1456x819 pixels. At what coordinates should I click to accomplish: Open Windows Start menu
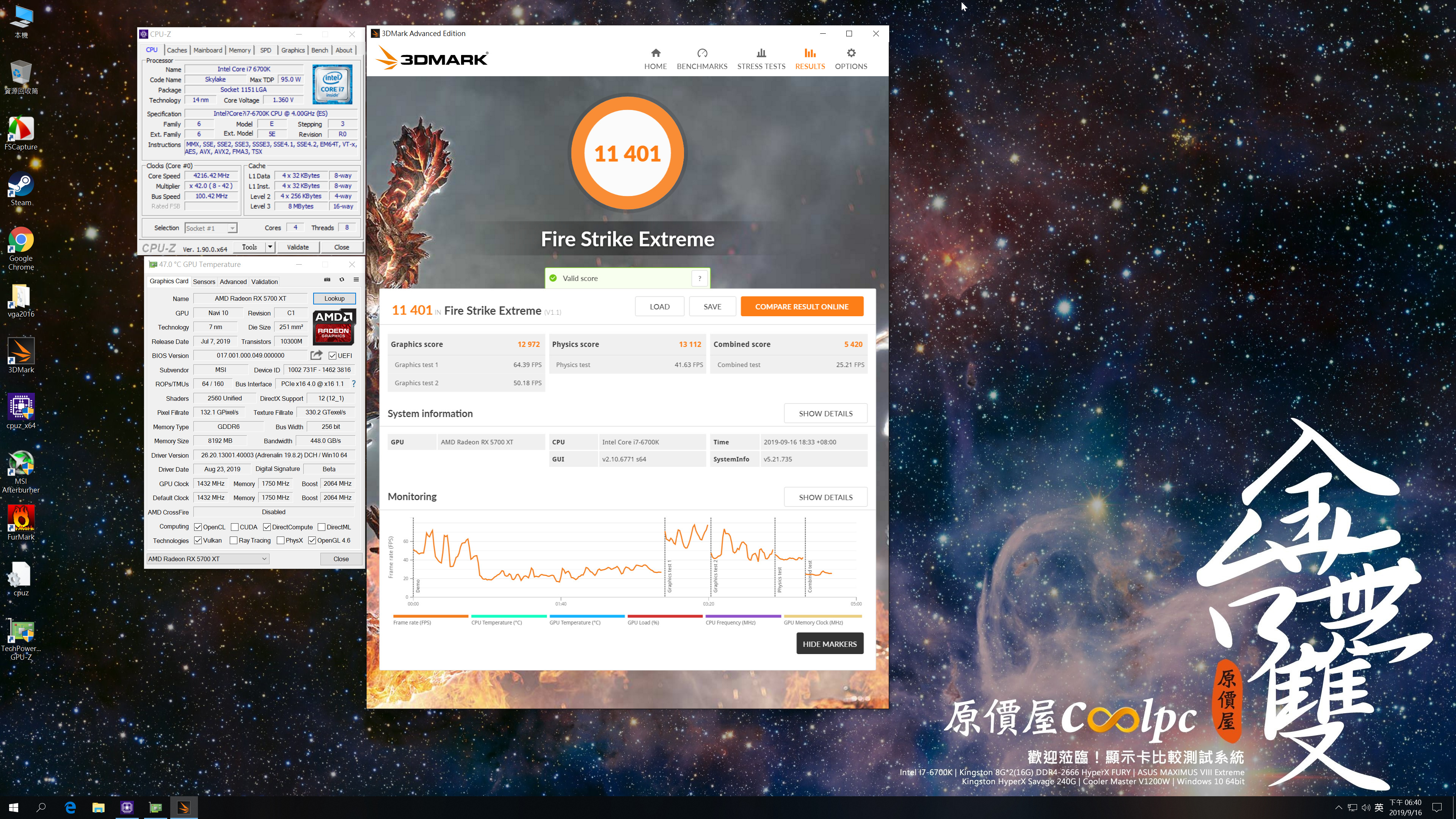tap(14, 808)
